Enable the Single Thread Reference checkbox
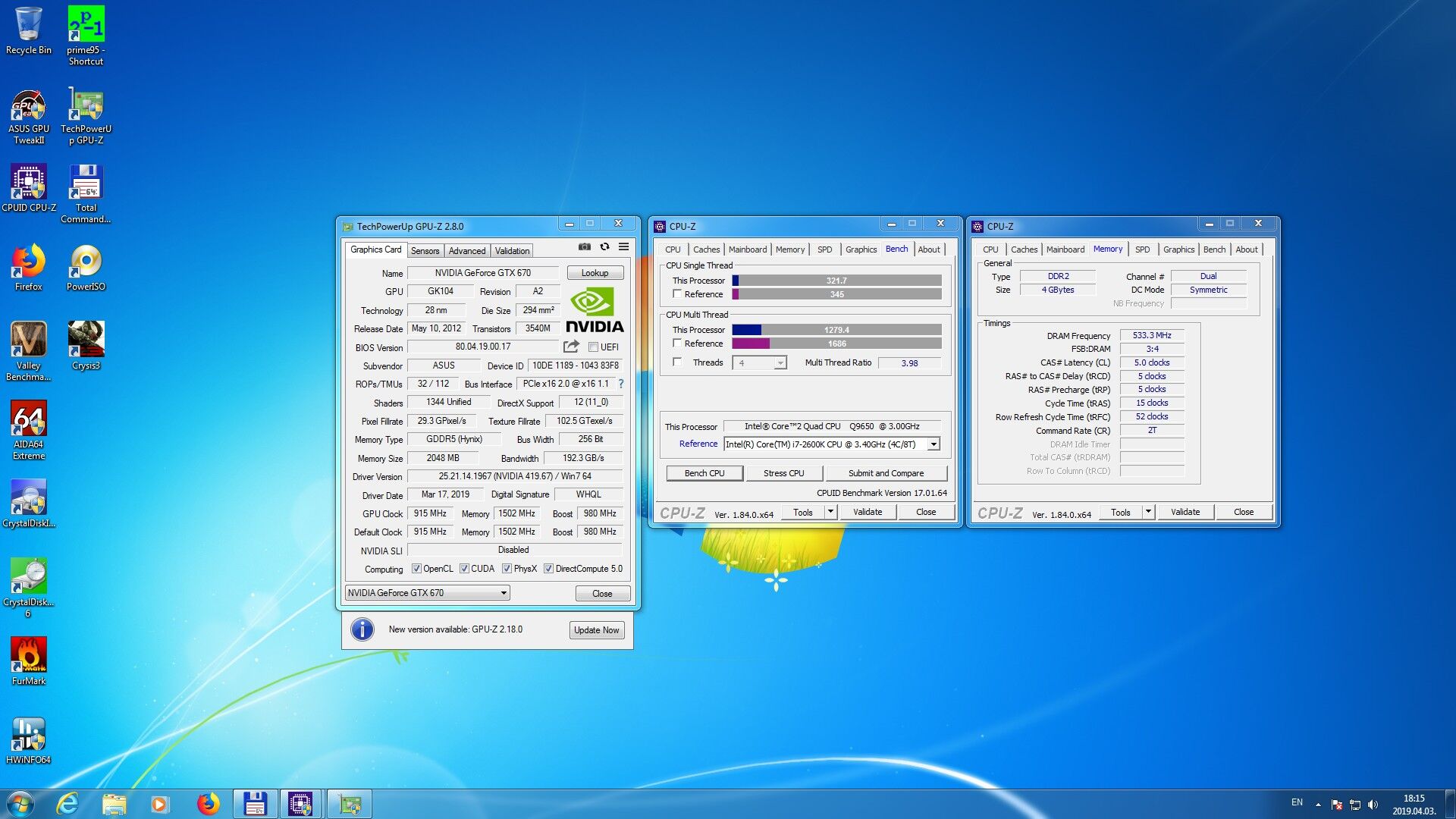The image size is (1456, 819). [677, 294]
